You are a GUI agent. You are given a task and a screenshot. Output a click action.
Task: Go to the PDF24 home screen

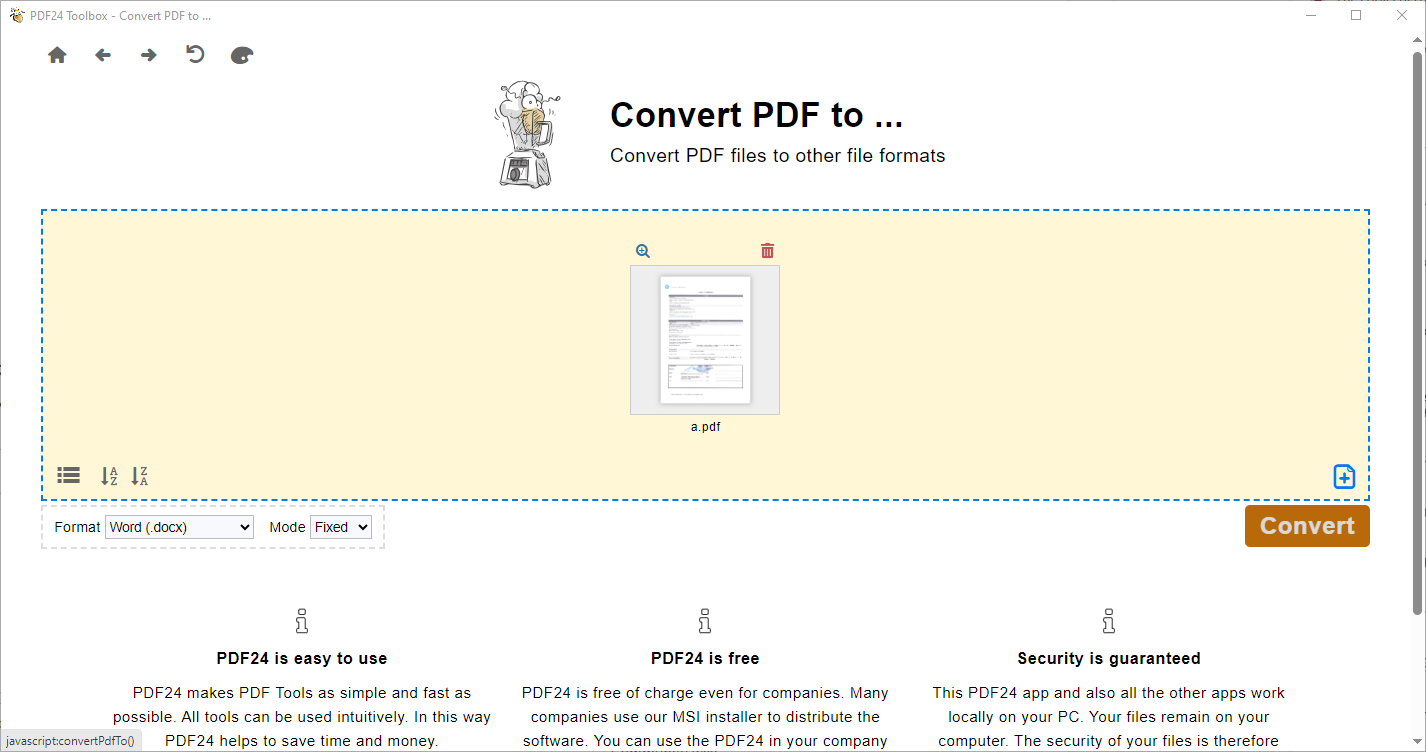click(57, 55)
